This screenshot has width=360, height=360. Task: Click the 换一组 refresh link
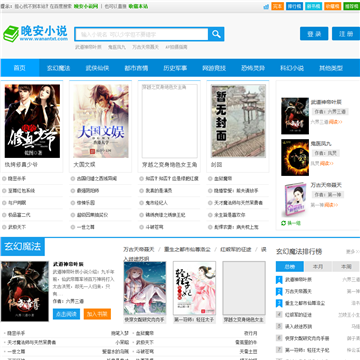(x=294, y=223)
